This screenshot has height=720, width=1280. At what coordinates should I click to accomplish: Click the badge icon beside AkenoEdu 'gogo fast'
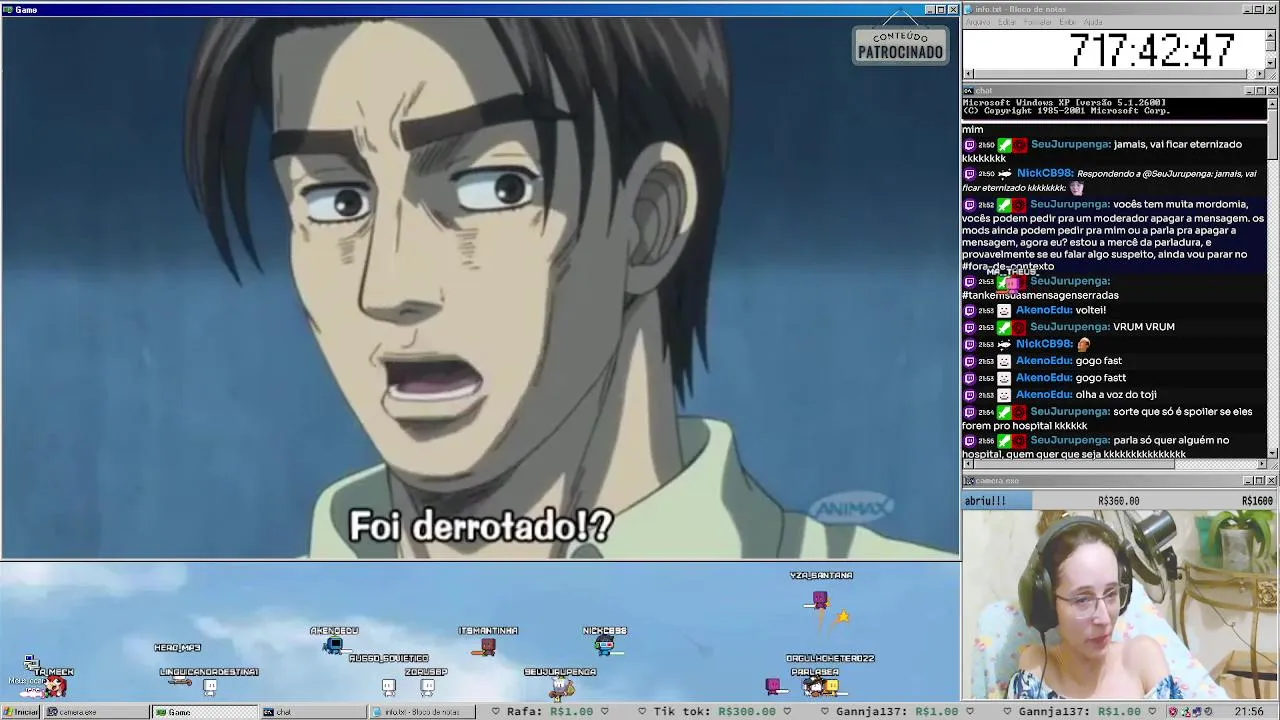1004,361
